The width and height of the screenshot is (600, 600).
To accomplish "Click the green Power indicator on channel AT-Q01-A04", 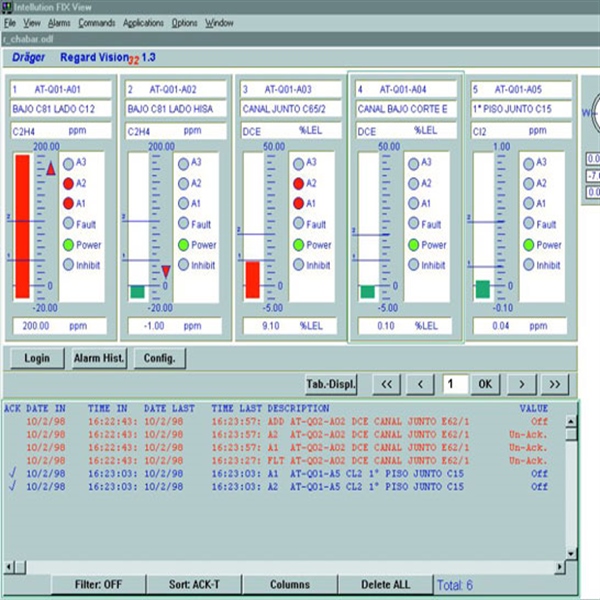I will click(x=412, y=245).
